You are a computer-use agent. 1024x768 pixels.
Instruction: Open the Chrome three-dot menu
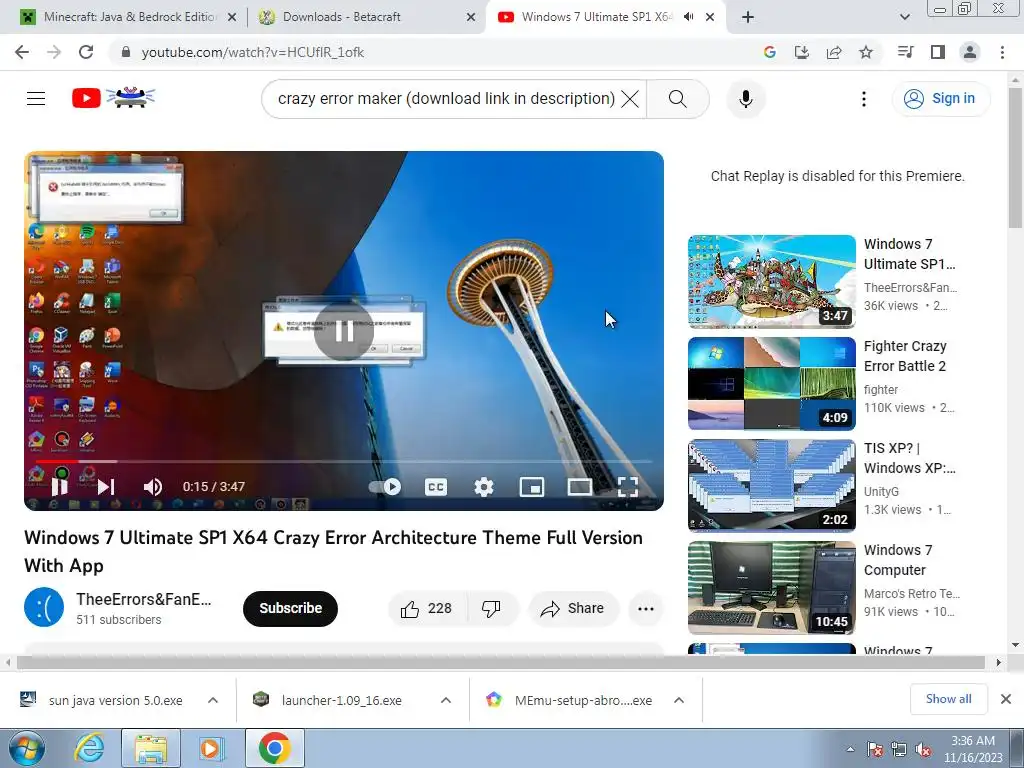coord(1002,52)
